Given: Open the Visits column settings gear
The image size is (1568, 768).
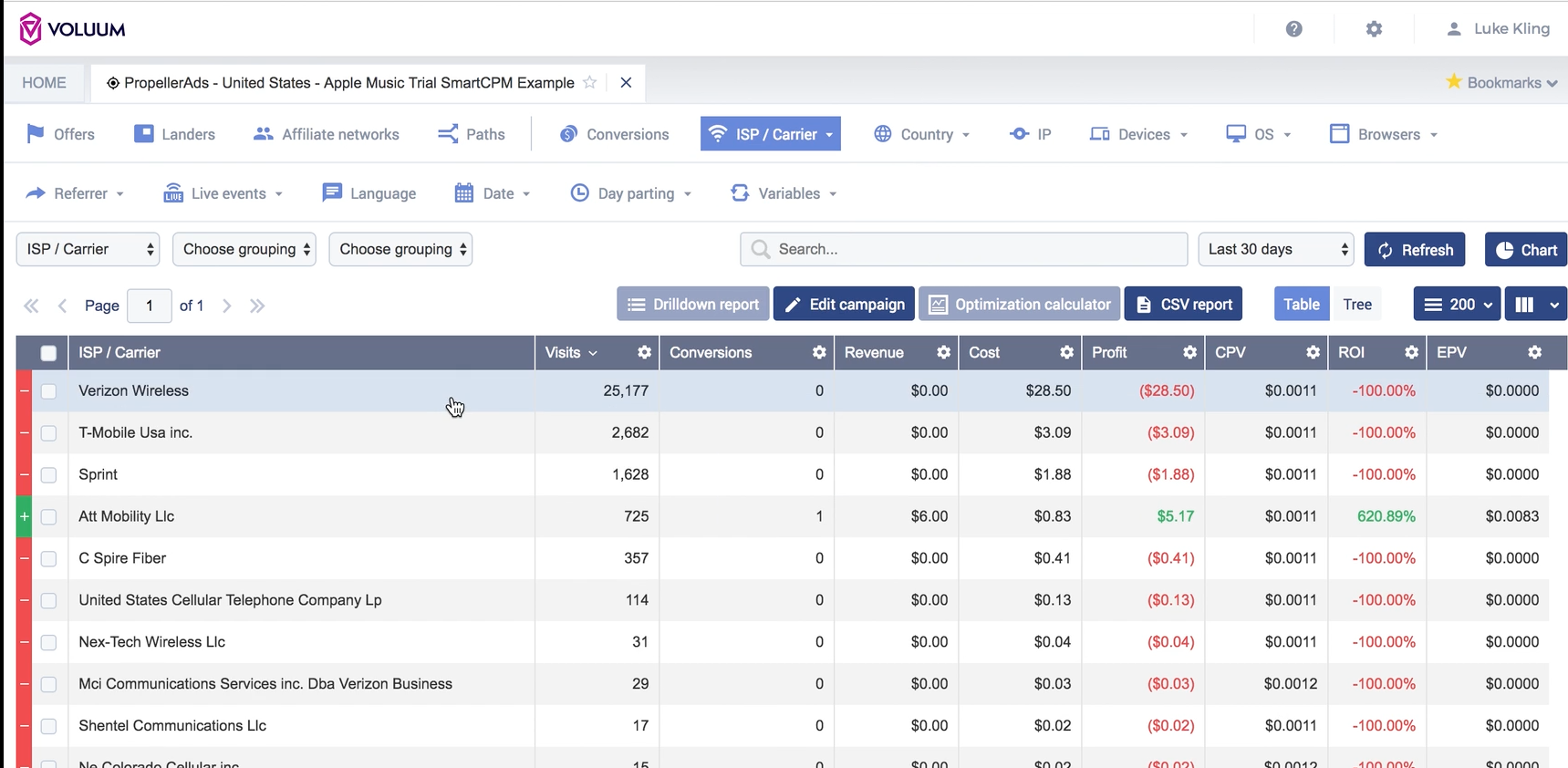Looking at the screenshot, I should [x=644, y=352].
